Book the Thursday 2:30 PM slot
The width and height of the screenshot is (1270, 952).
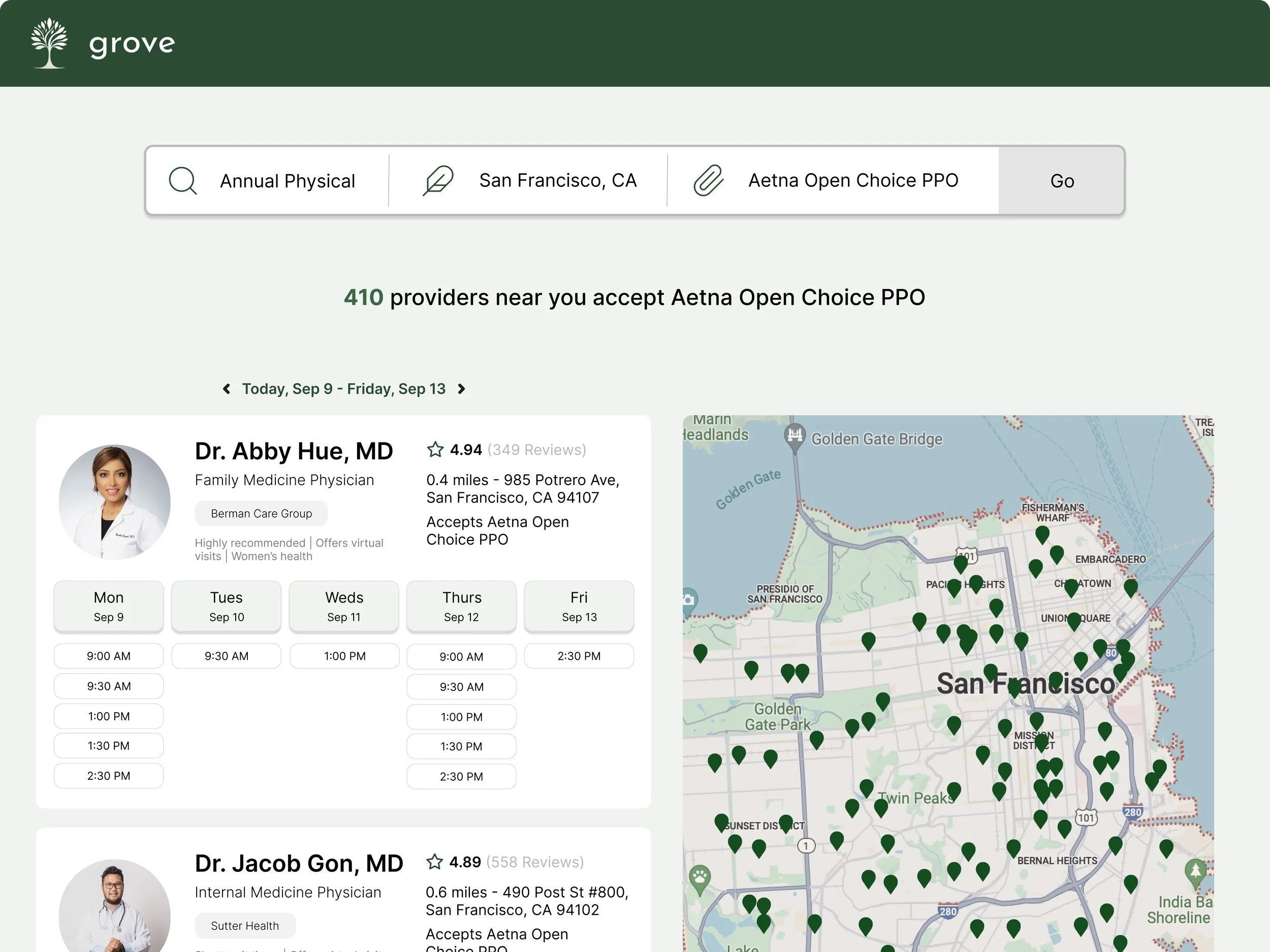tap(462, 776)
